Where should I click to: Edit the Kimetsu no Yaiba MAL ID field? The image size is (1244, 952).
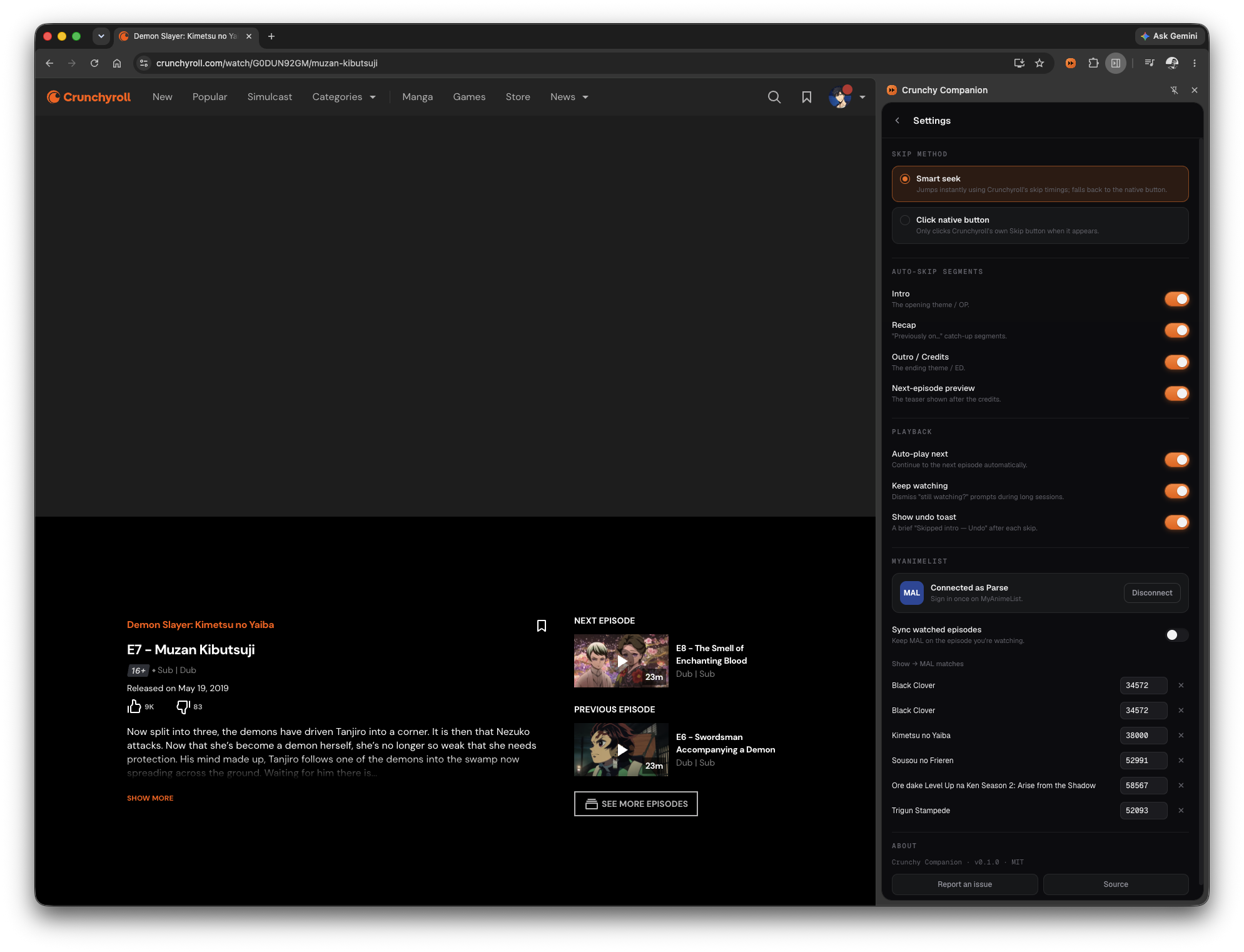tap(1143, 736)
